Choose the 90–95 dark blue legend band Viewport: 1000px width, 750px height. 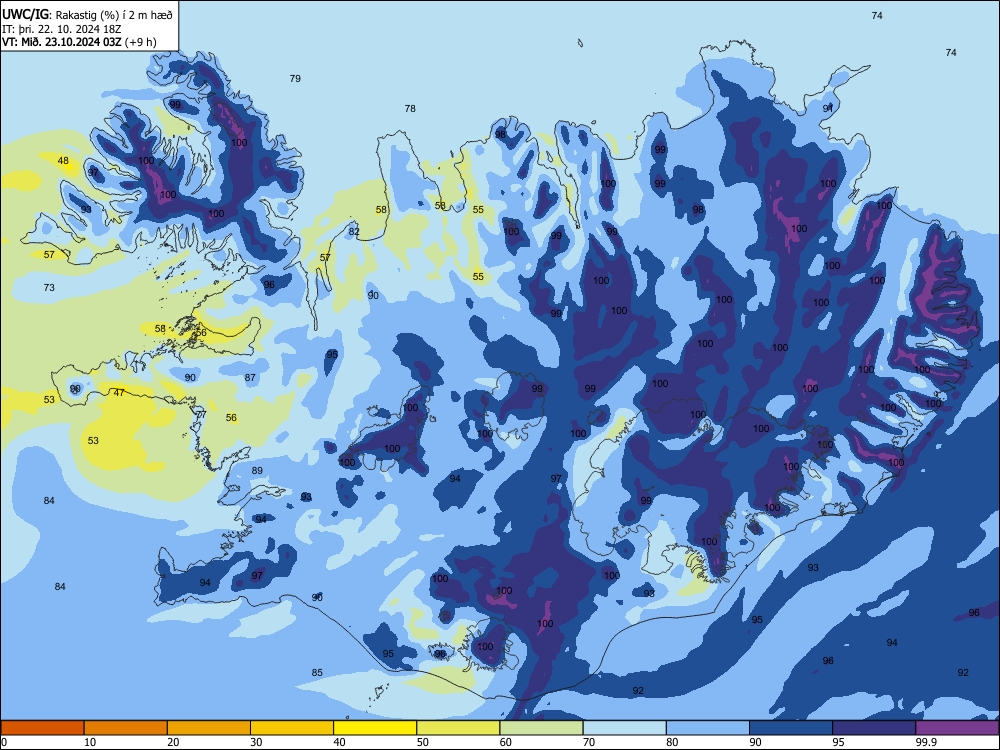coord(791,728)
